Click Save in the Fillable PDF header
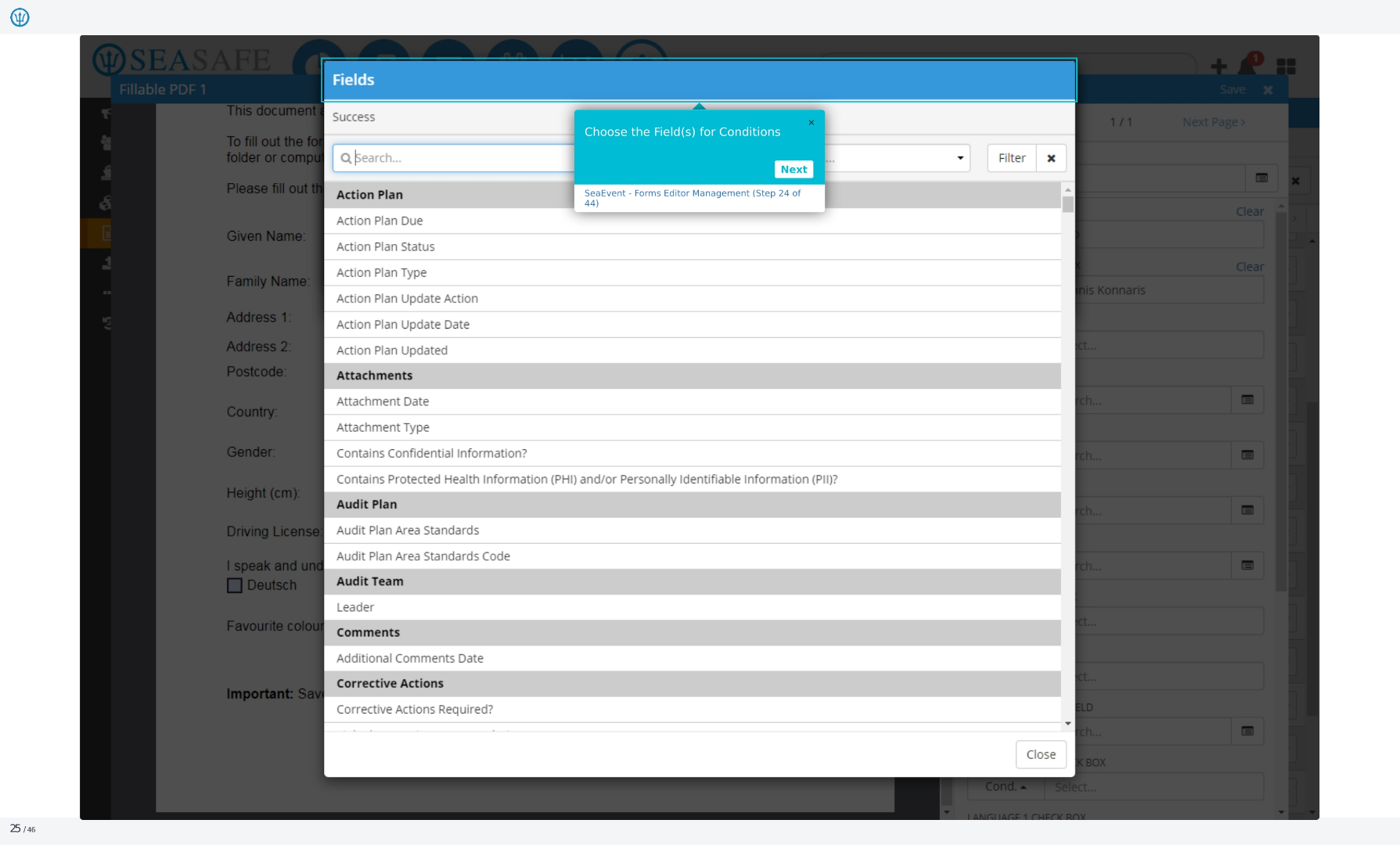This screenshot has height=845, width=1400. tap(1233, 89)
